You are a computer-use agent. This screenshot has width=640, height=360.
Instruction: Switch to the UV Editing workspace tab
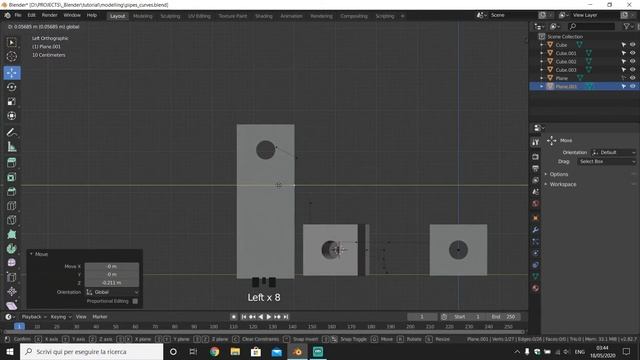199,16
